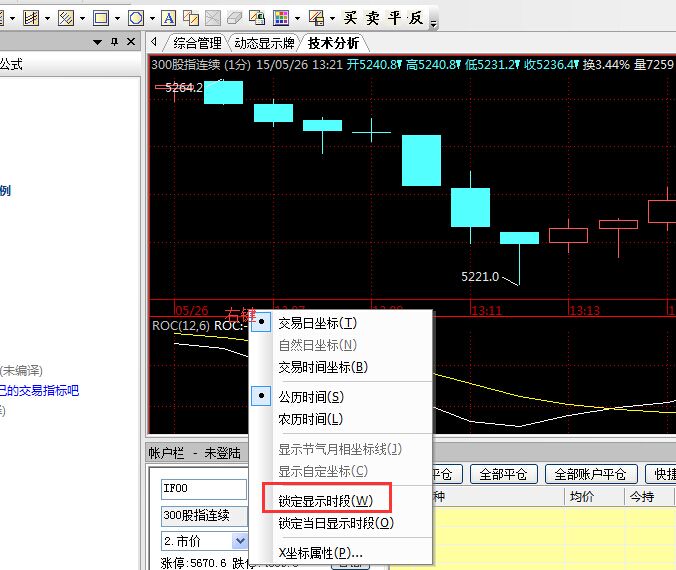Select the rectangle drawing tool
Viewport: 676px width, 570px height.
[99, 18]
